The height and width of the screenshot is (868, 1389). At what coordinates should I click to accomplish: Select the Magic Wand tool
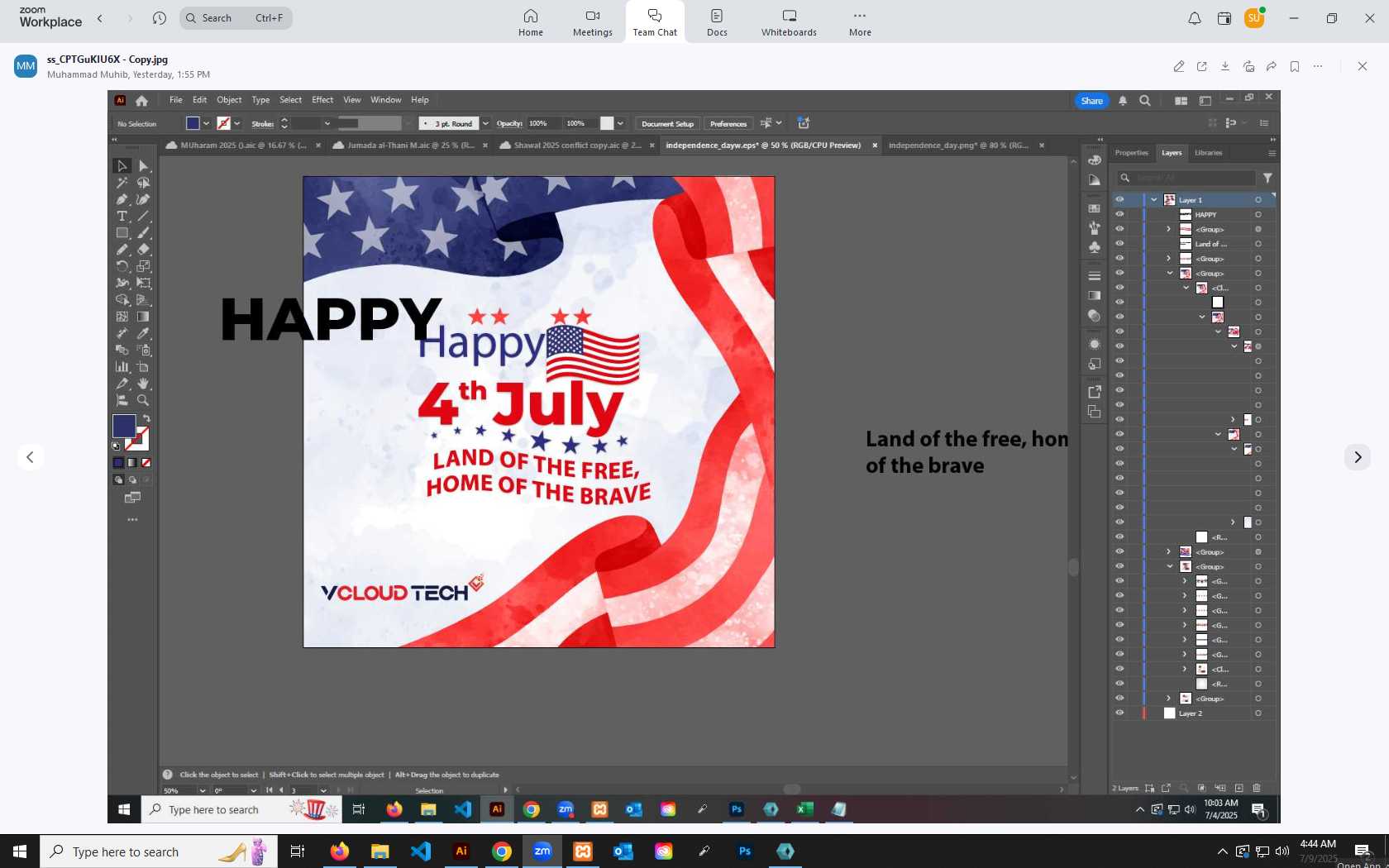click(122, 183)
